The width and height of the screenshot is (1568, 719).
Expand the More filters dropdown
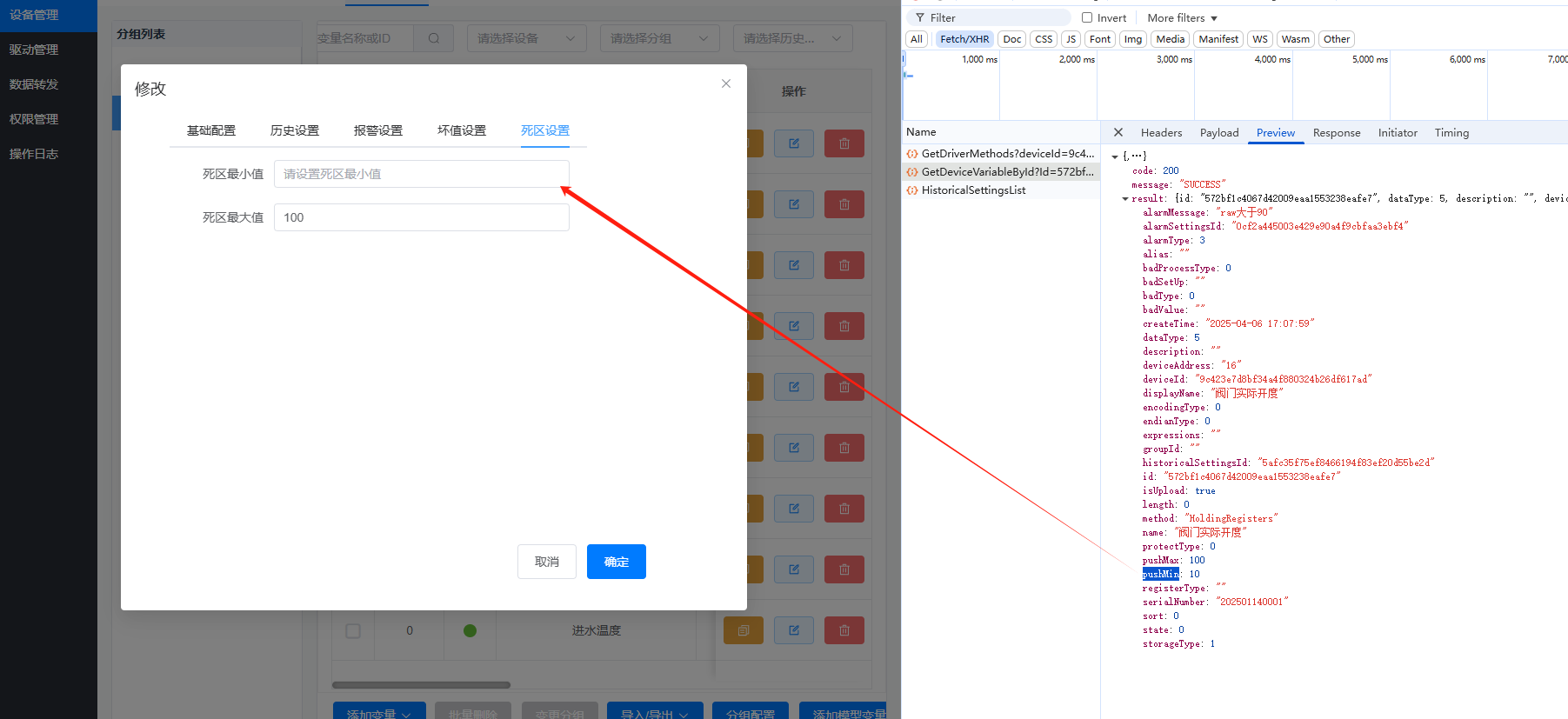[x=1182, y=17]
